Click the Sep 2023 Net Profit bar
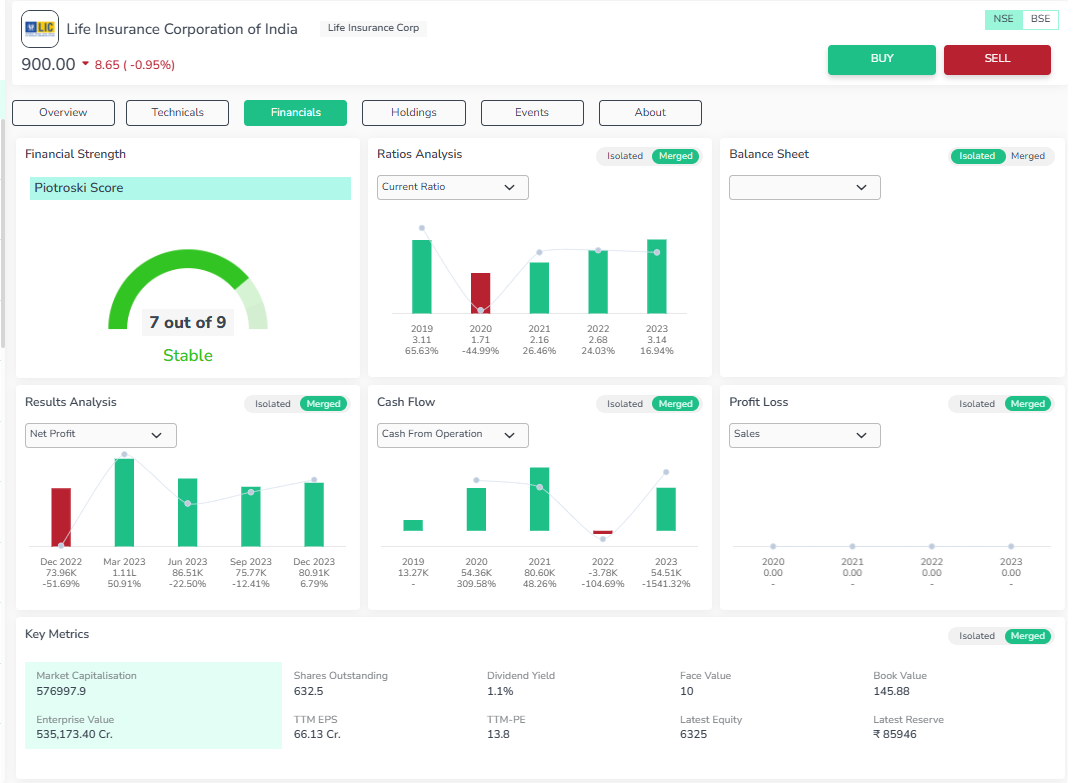 click(x=250, y=517)
